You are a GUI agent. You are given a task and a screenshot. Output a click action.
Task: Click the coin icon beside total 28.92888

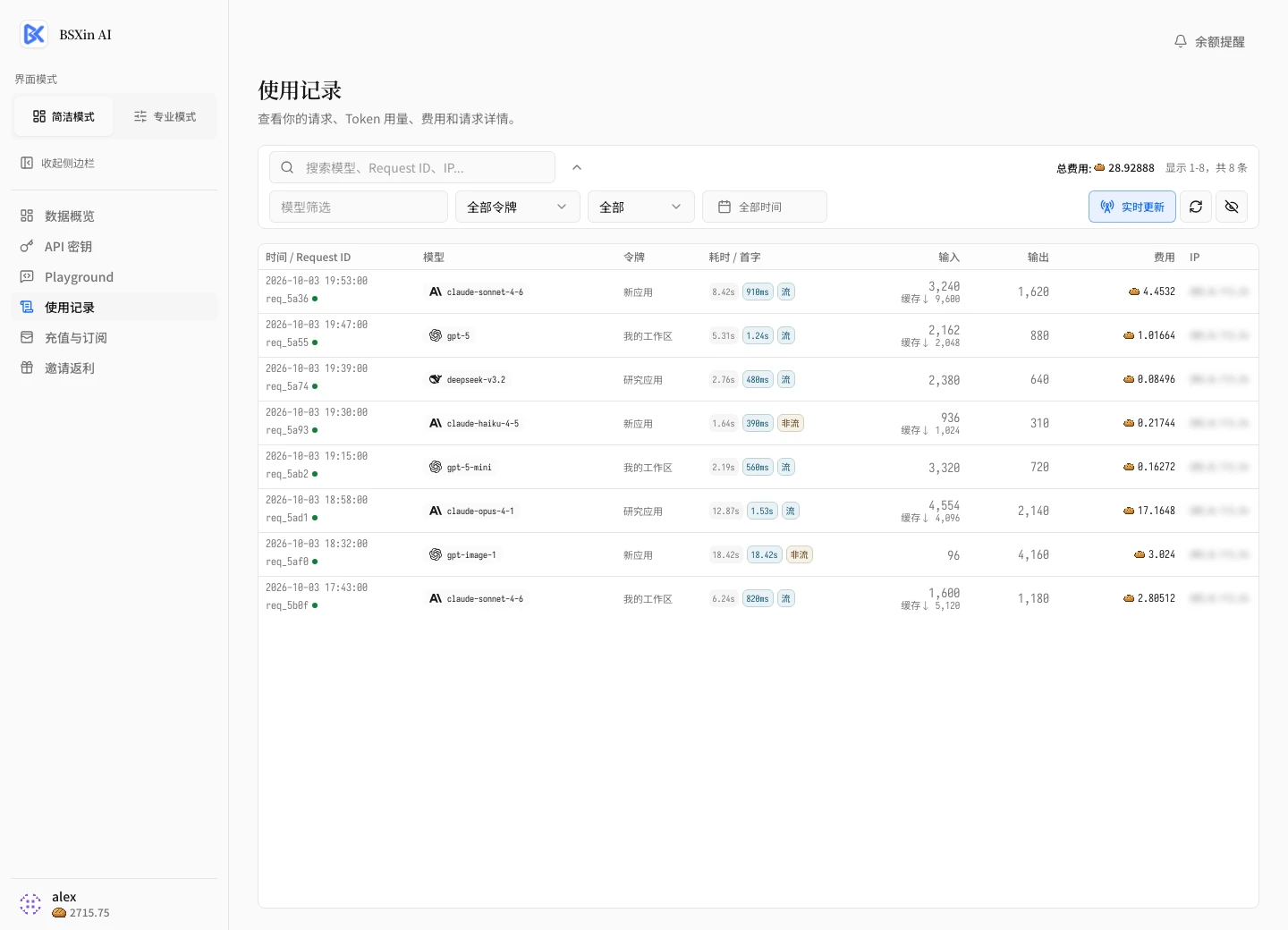pos(1099,167)
